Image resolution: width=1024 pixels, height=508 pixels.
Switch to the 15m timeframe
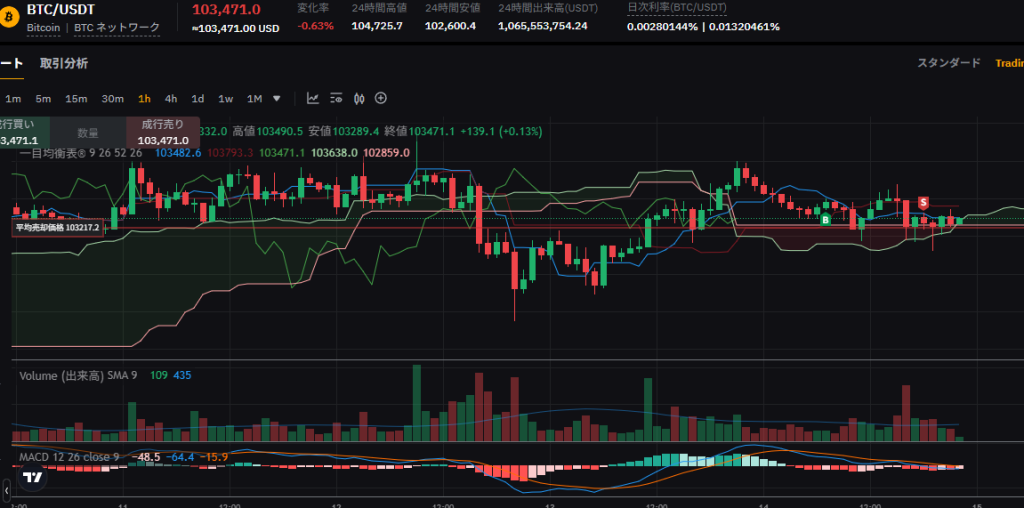(x=76, y=98)
